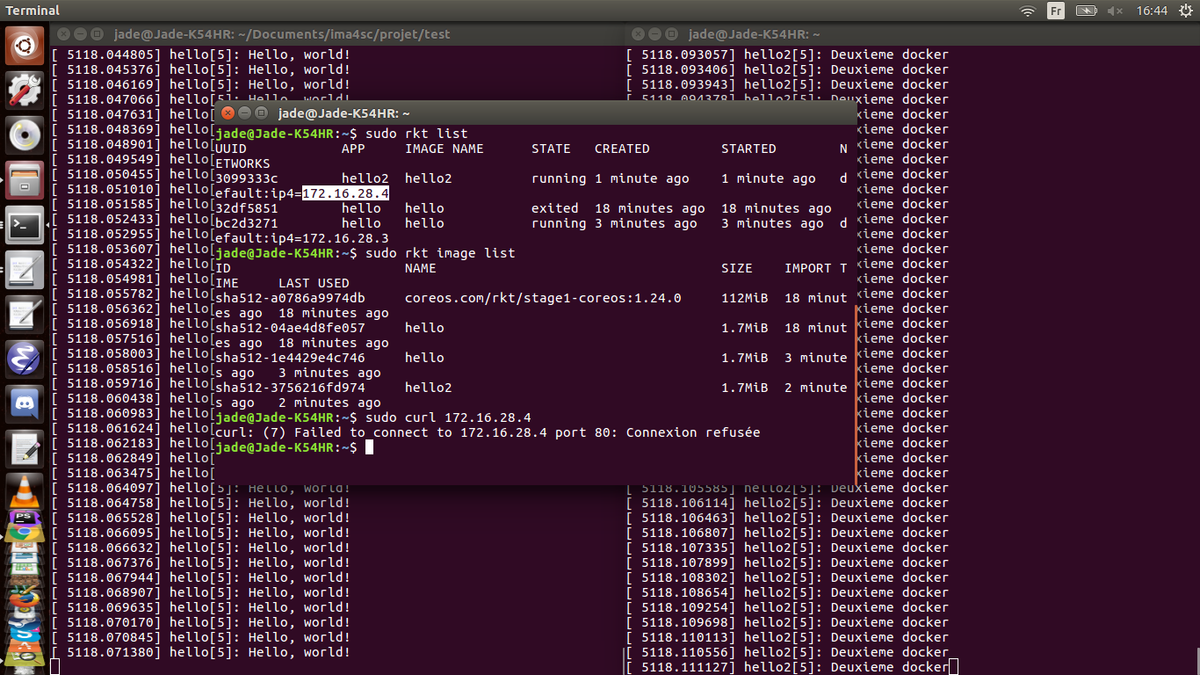Launch Discord from the dock

pos(24,403)
